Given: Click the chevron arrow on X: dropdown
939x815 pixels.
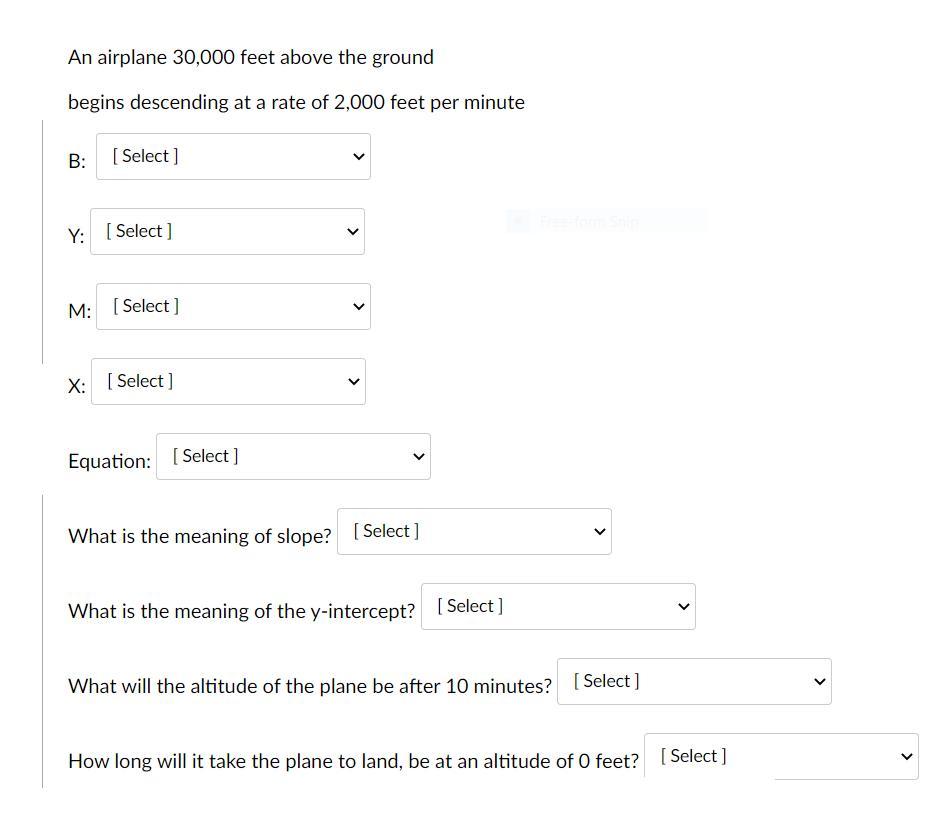Looking at the screenshot, I should [353, 382].
